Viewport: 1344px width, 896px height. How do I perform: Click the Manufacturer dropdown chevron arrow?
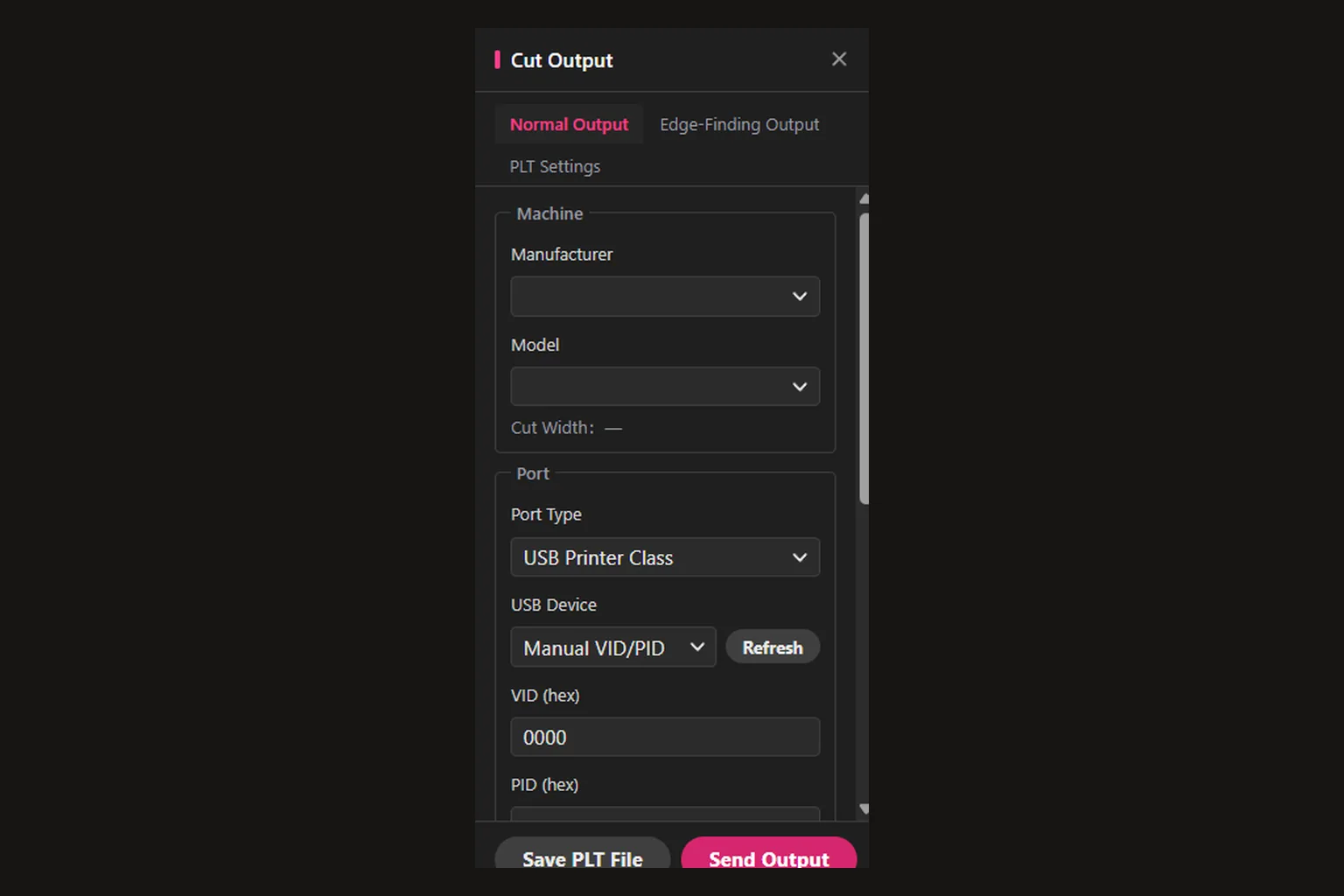(x=799, y=297)
